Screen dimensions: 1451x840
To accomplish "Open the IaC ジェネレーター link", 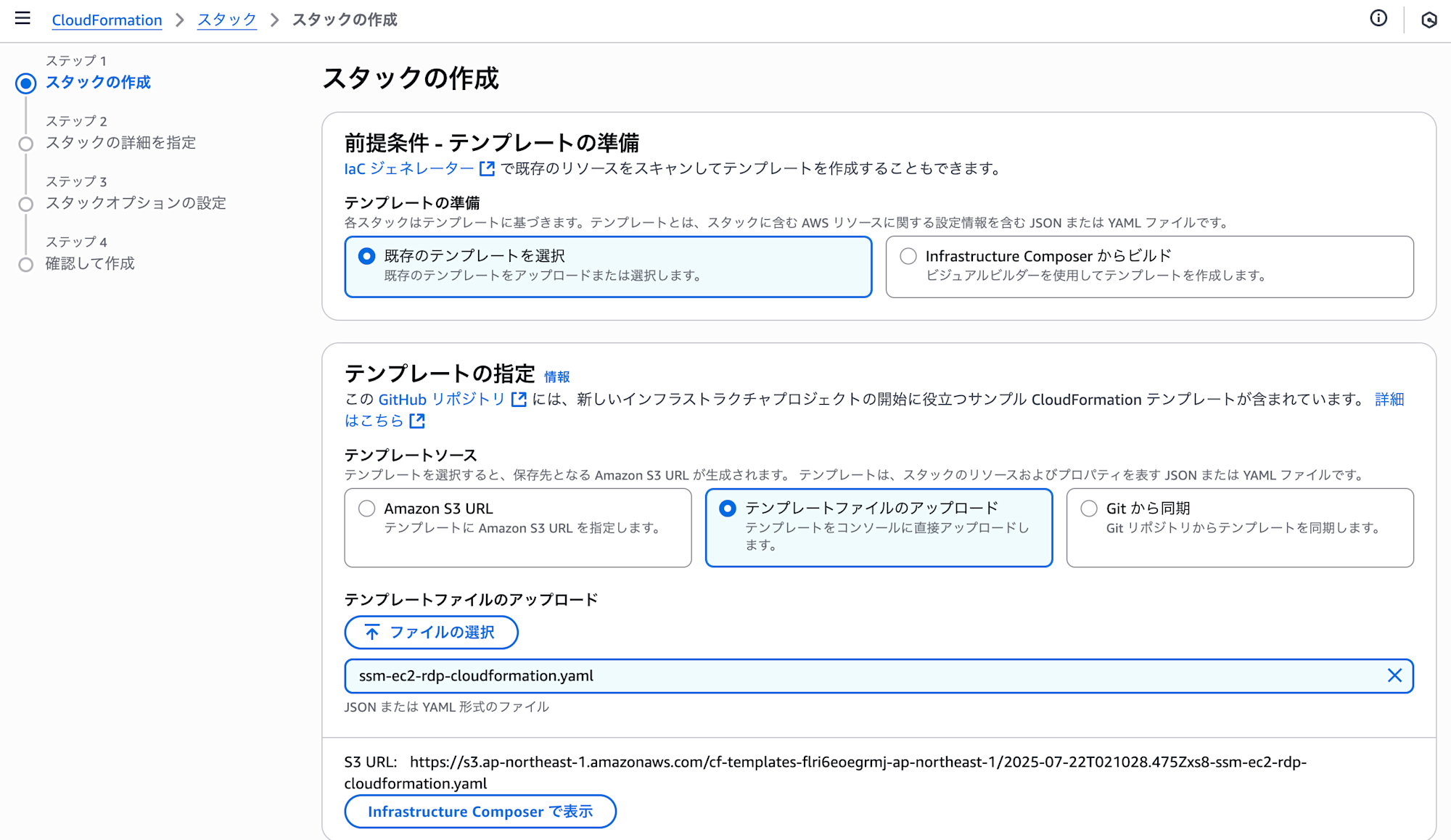I will 409,168.
